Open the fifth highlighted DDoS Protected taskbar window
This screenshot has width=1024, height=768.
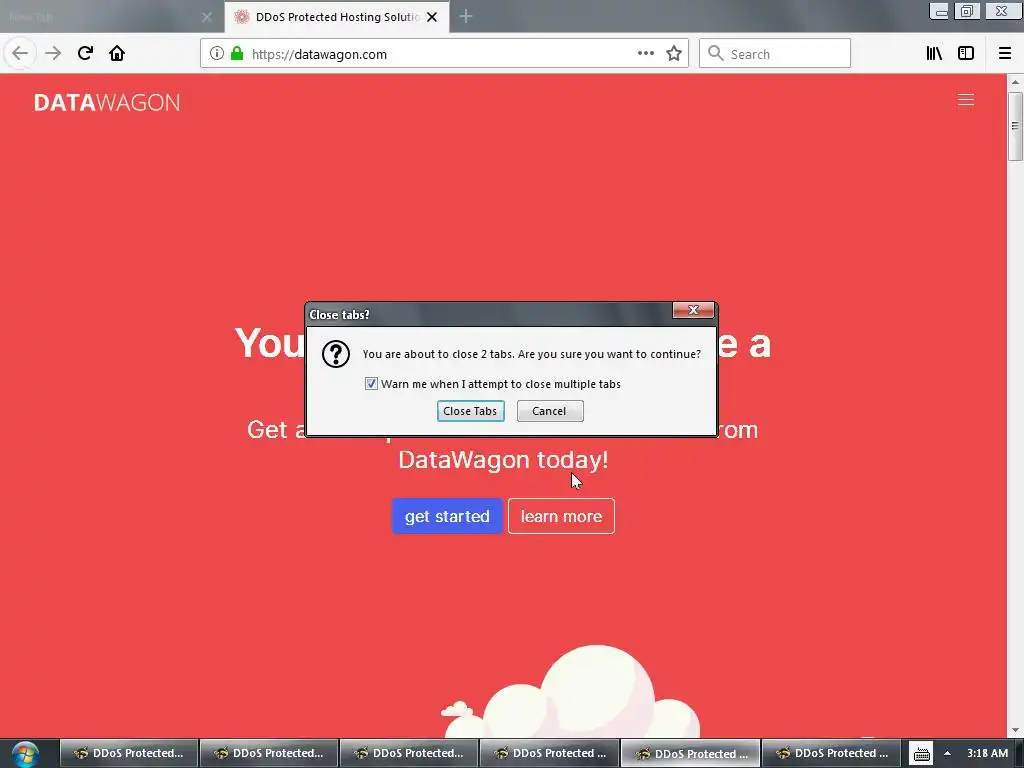pyautogui.click(x=690, y=754)
